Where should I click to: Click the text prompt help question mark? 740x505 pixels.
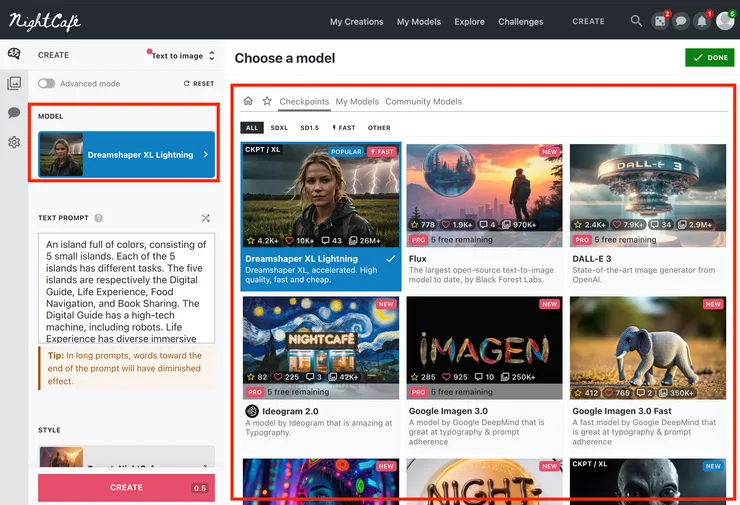coord(98,218)
